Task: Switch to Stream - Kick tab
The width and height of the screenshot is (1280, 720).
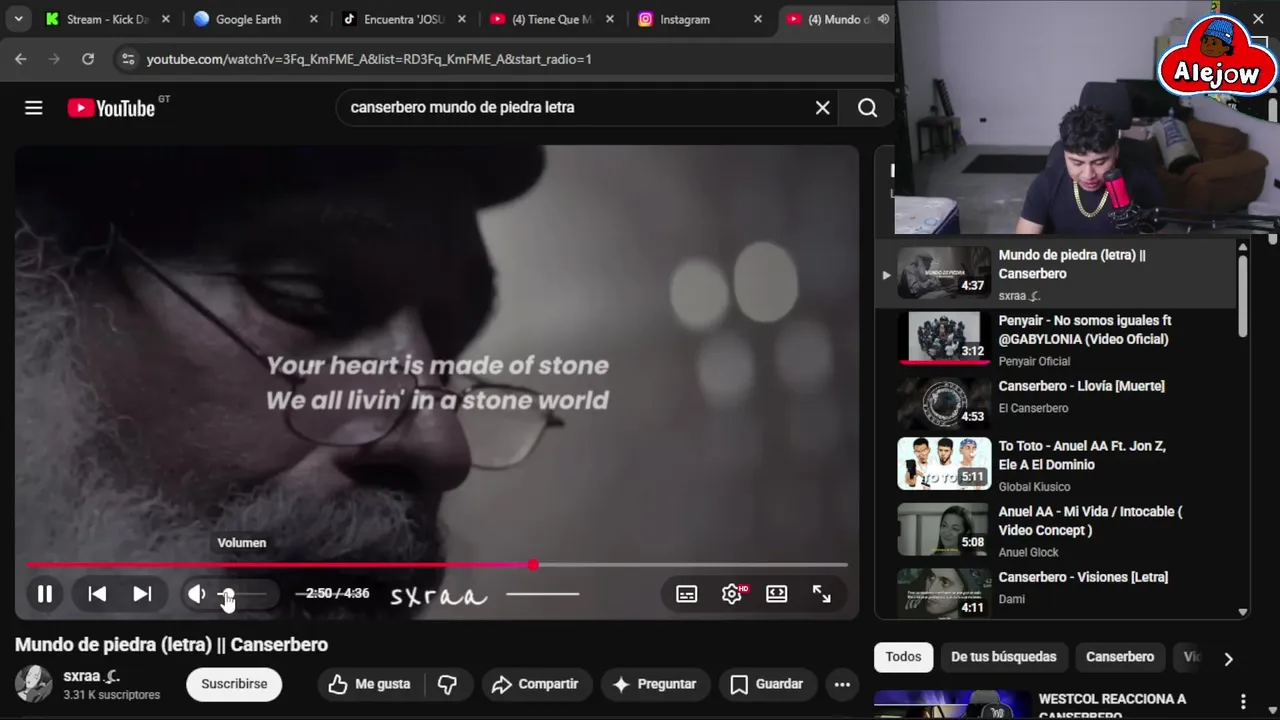Action: pyautogui.click(x=107, y=19)
